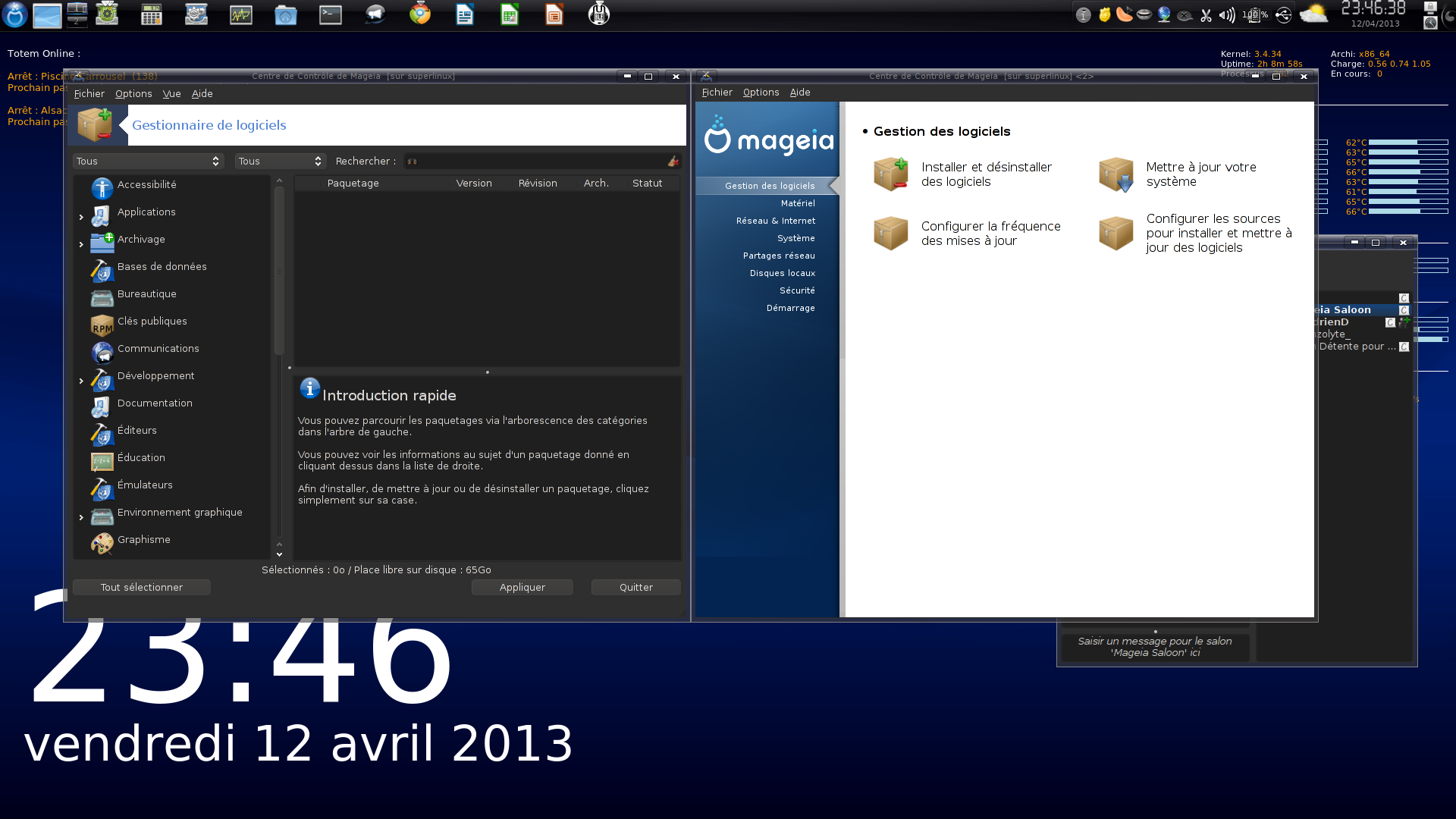Image resolution: width=1456 pixels, height=819 pixels.
Task: Click the category list vertical scrollbar
Action: (279, 270)
